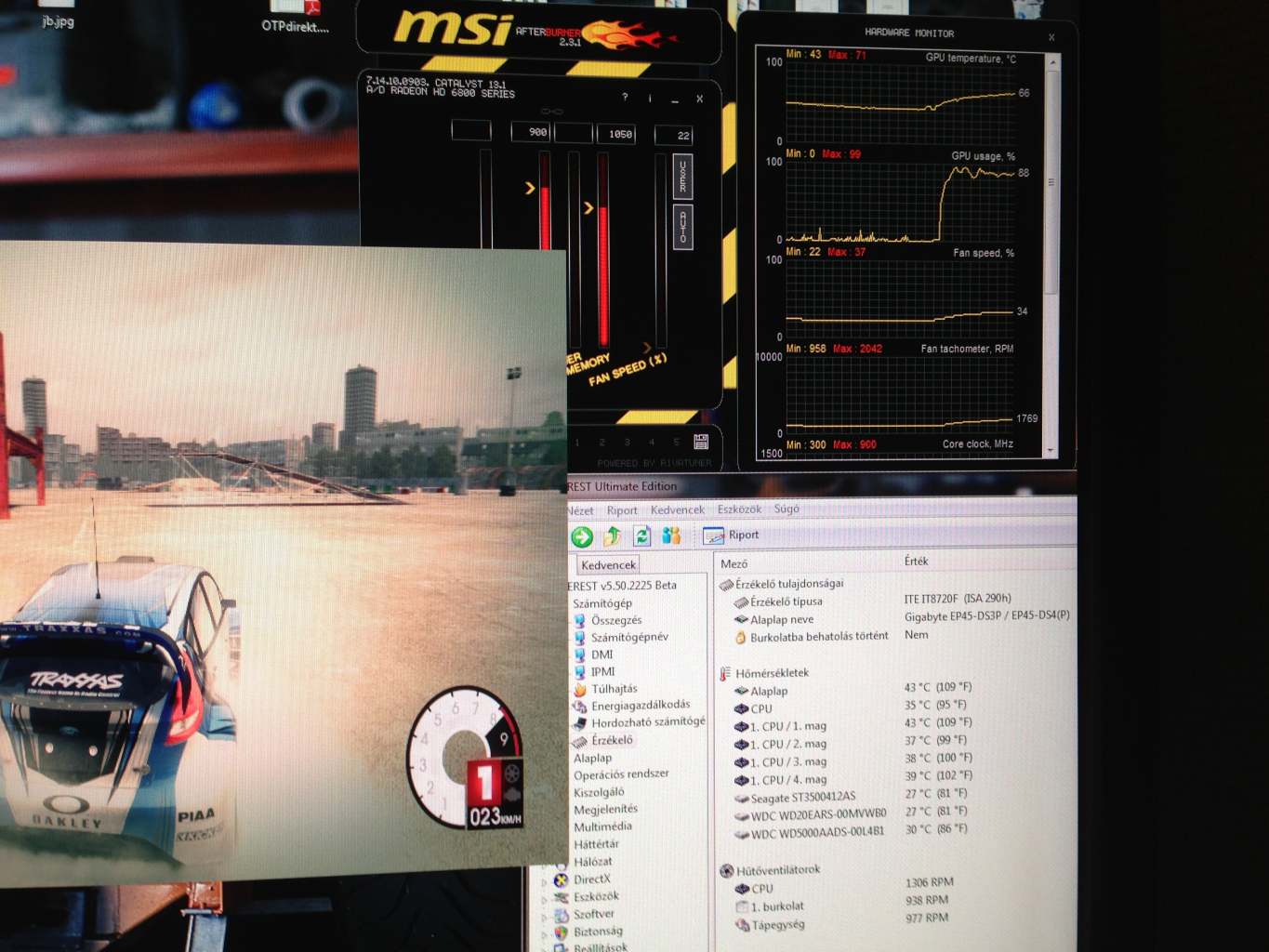This screenshot has height=952, width=1269.
Task: Click the Afterburner information i icon
Action: tap(650, 99)
